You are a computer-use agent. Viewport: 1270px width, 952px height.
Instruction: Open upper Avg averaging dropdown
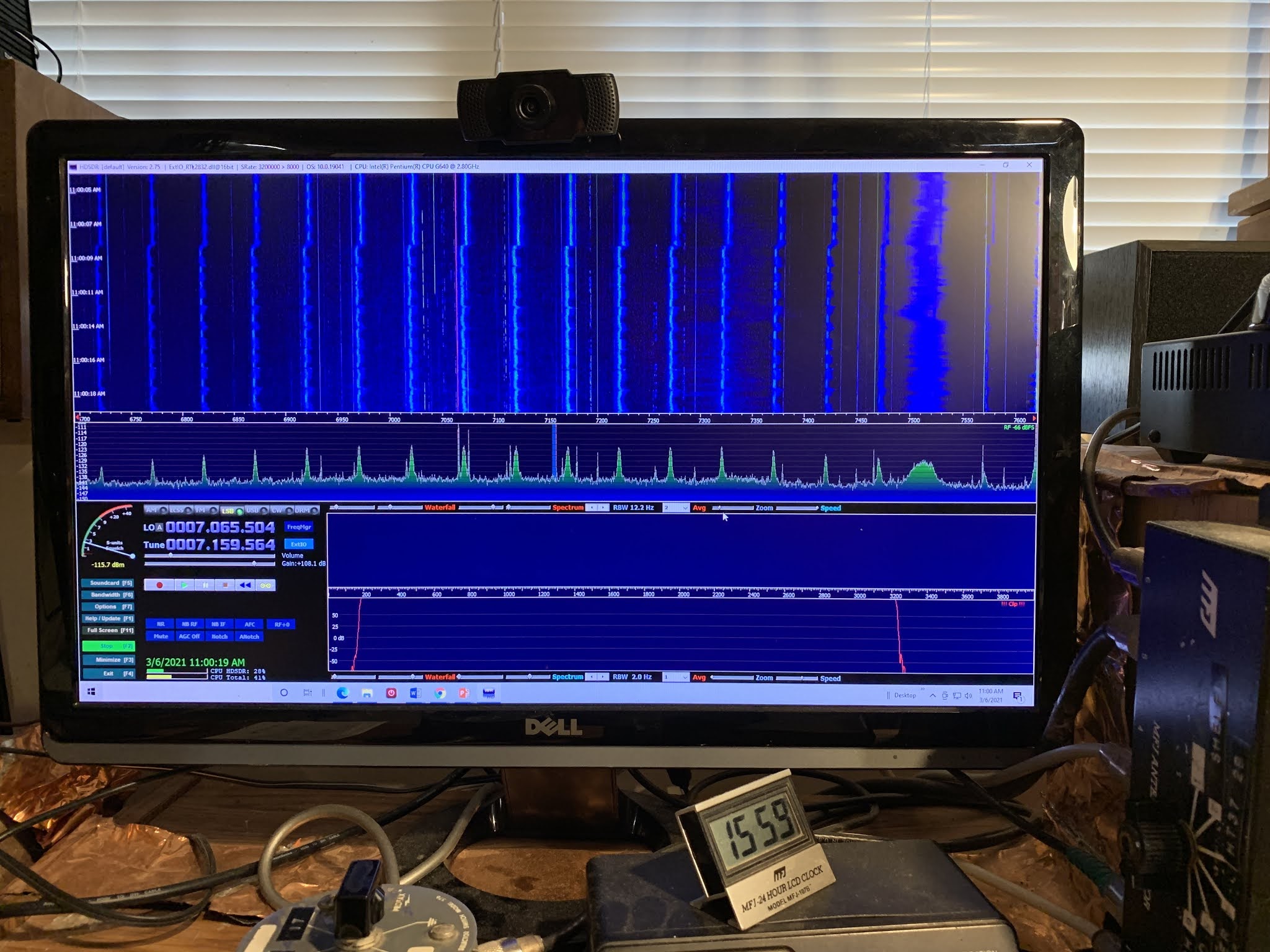tap(676, 508)
